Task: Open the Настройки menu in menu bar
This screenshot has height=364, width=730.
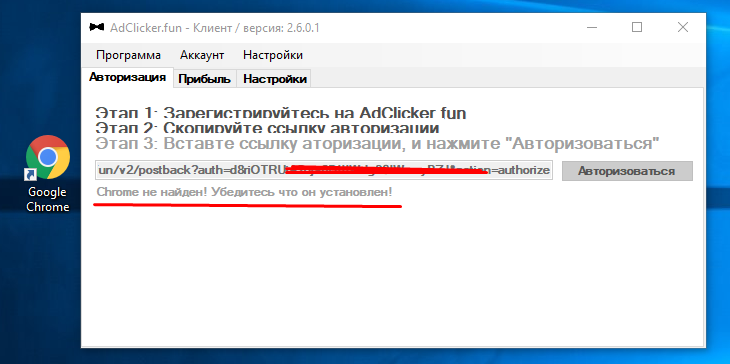Action: click(x=273, y=55)
